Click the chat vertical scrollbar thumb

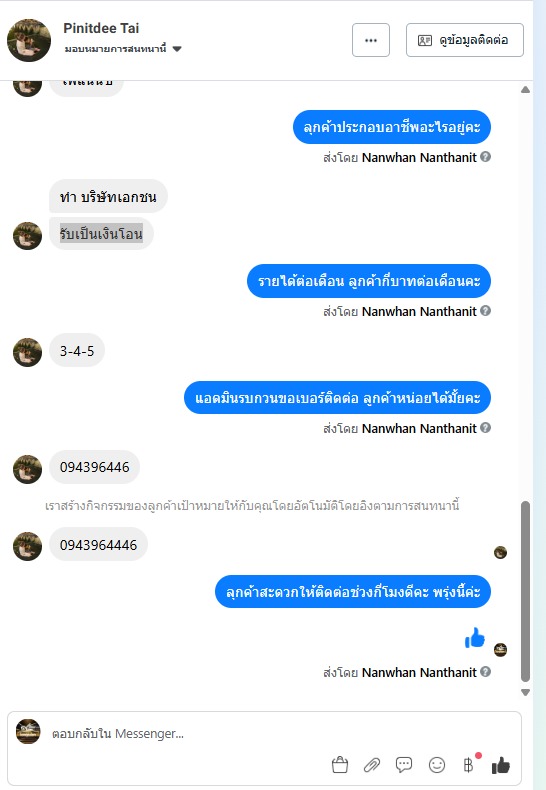[525, 591]
